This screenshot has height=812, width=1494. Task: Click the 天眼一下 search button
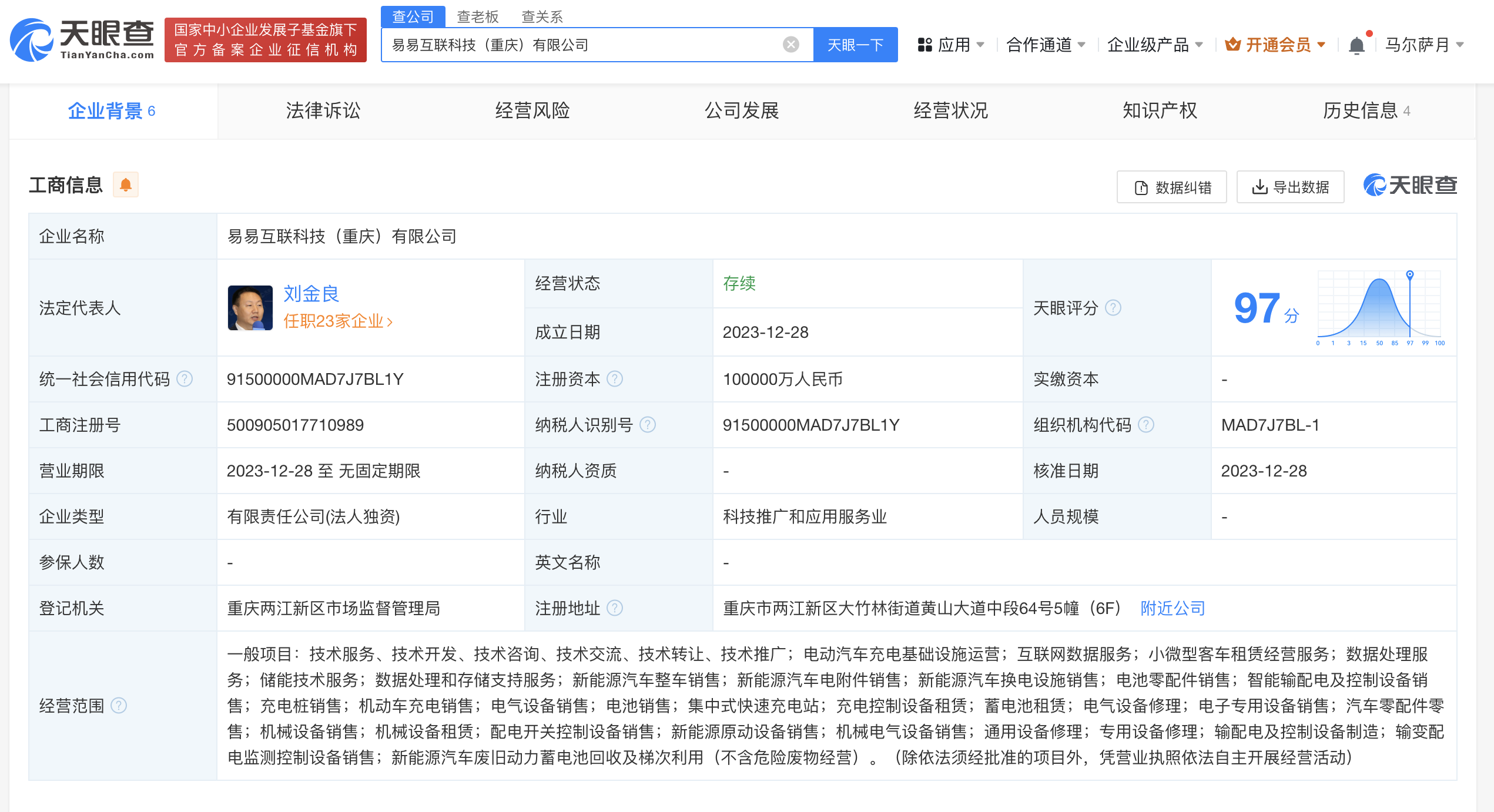click(x=855, y=45)
